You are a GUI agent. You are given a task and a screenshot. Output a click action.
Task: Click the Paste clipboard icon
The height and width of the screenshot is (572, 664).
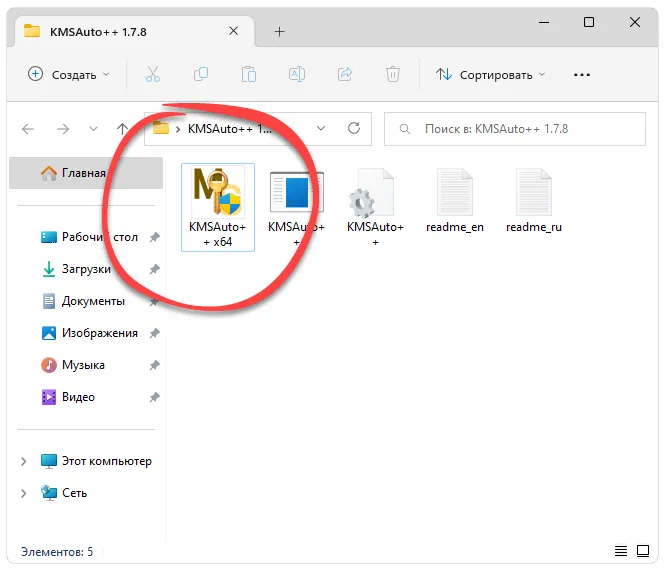click(249, 75)
